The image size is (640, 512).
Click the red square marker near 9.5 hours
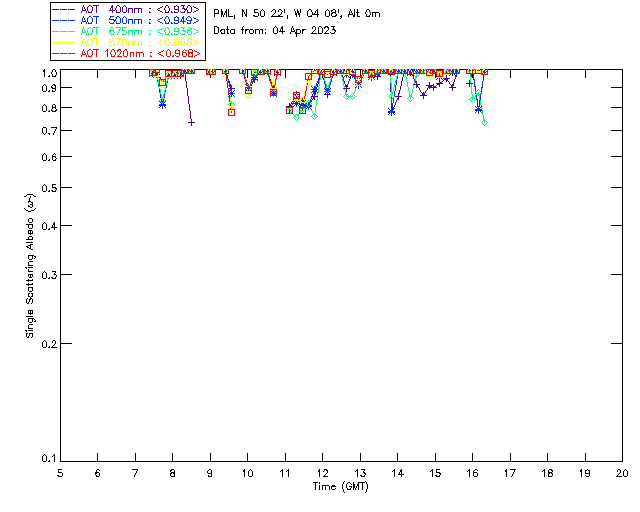[x=231, y=112]
